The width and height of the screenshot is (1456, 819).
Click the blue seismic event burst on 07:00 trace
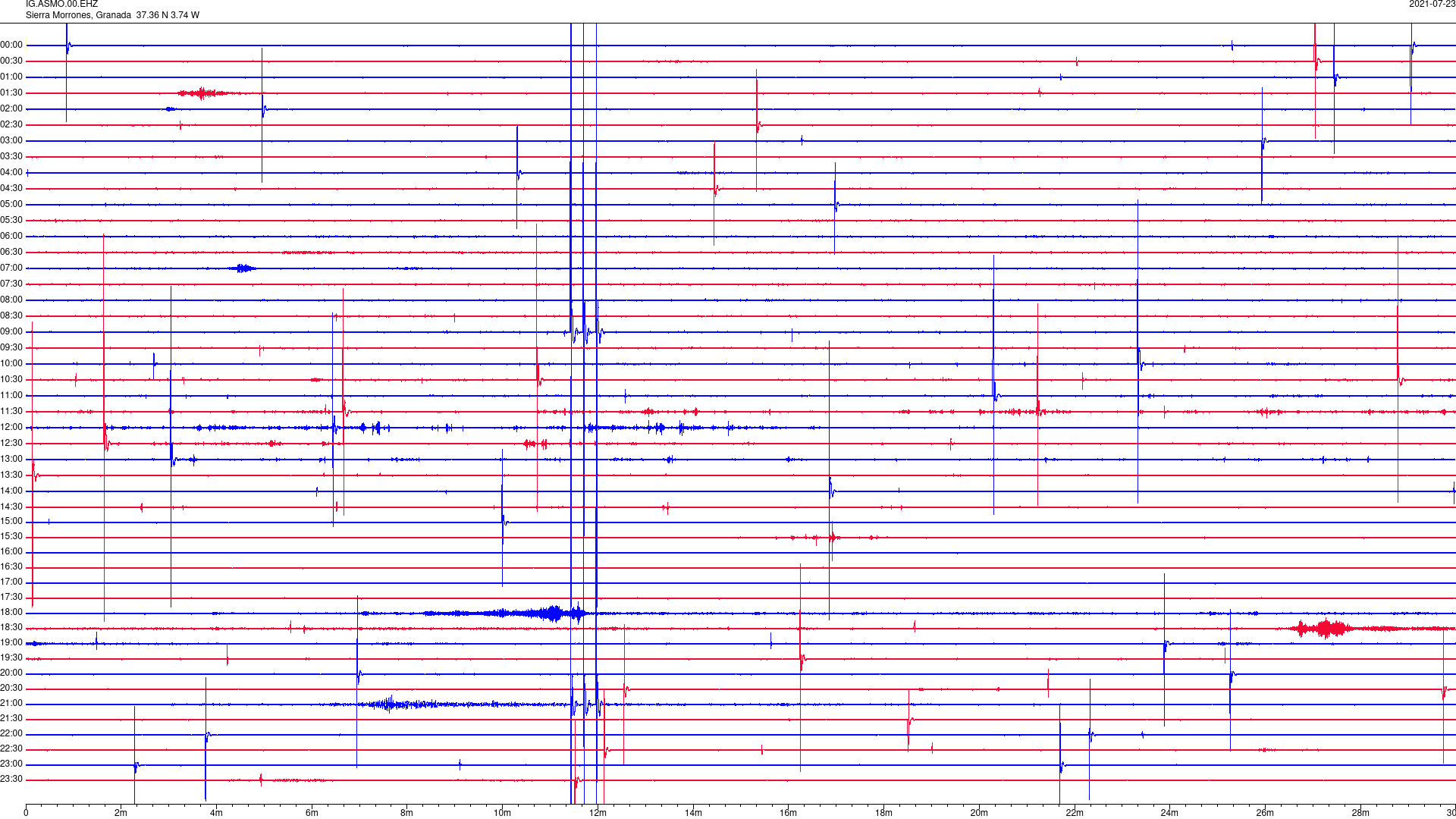click(x=243, y=268)
